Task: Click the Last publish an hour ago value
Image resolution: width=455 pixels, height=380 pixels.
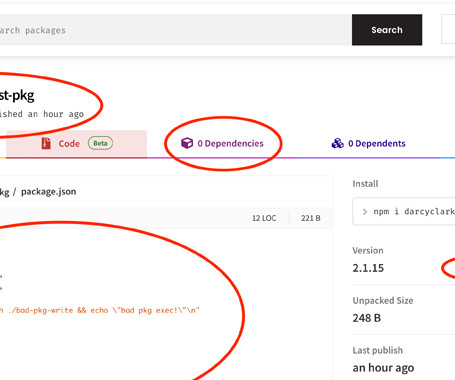Action: click(x=383, y=368)
